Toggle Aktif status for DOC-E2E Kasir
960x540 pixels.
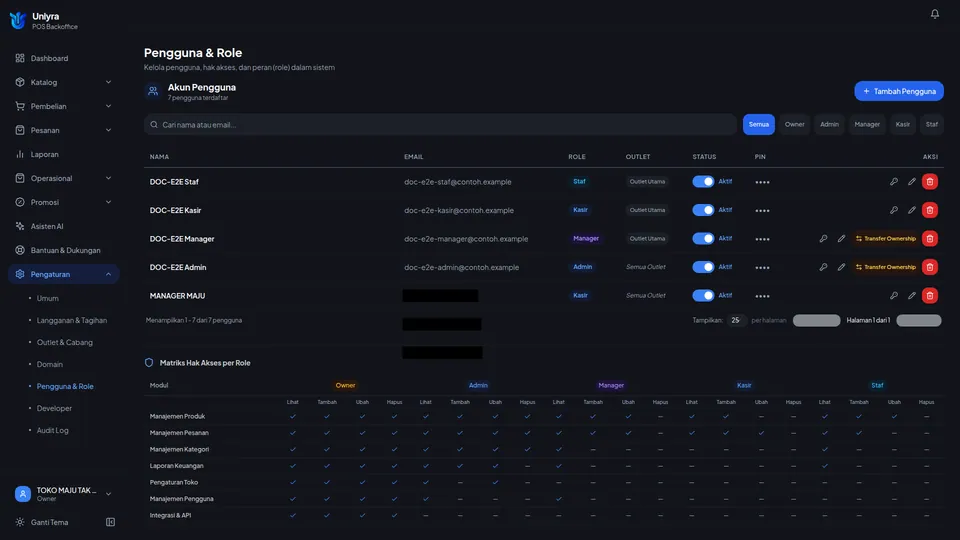point(703,210)
